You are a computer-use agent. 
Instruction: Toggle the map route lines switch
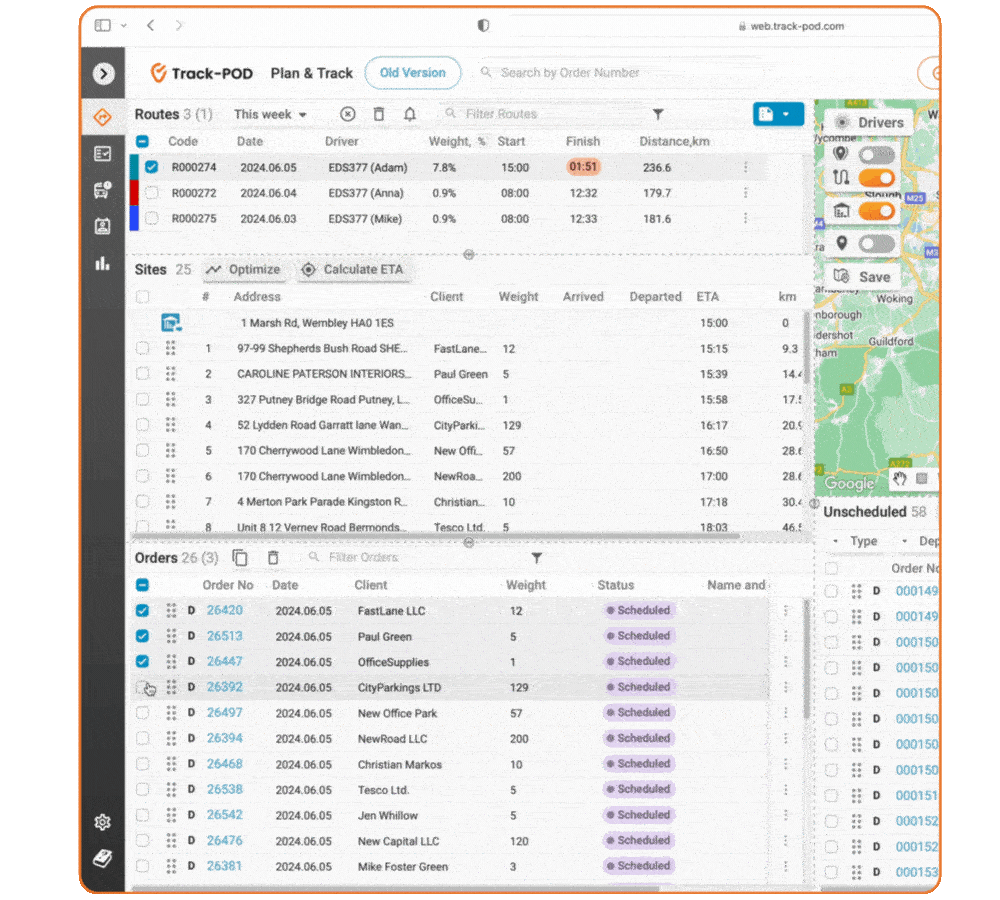[877, 178]
